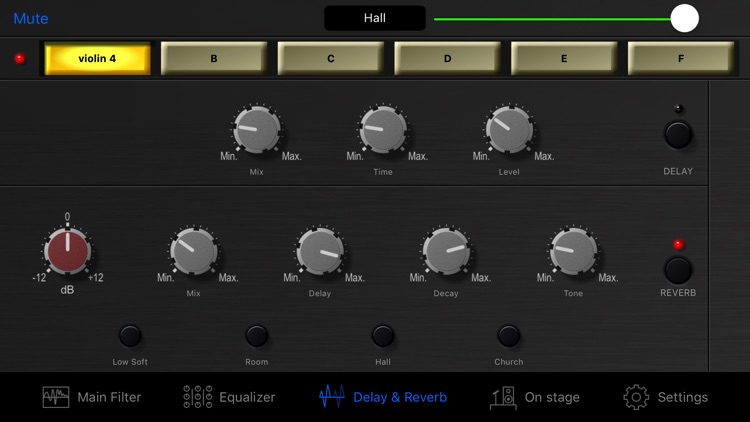Viewport: 750px width, 422px height.
Task: Choose the Low Soft reverb type
Action: coord(130,336)
